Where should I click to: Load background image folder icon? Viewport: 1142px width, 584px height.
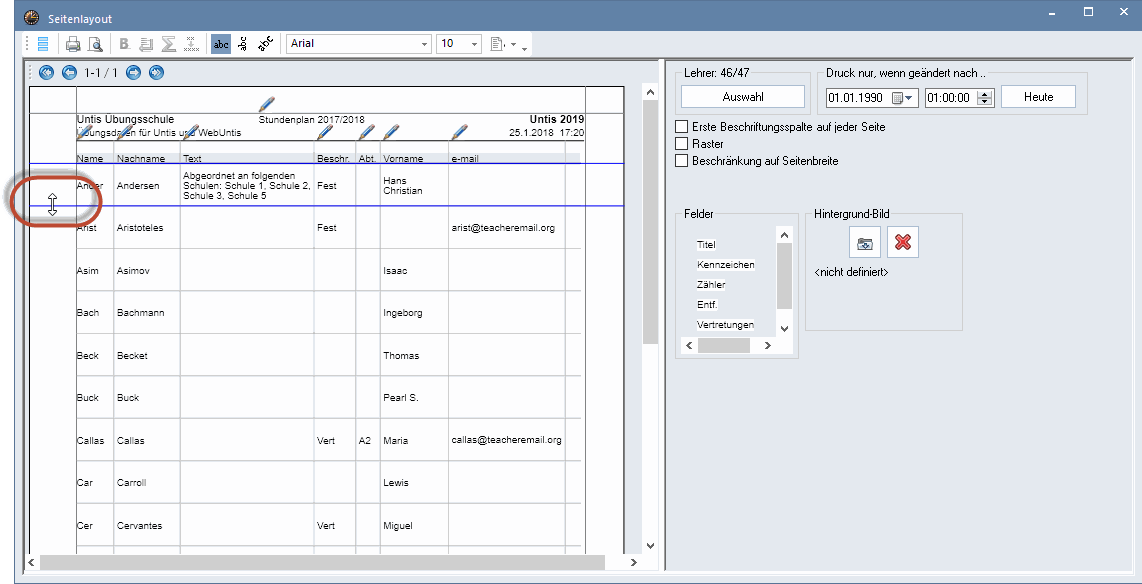865,242
